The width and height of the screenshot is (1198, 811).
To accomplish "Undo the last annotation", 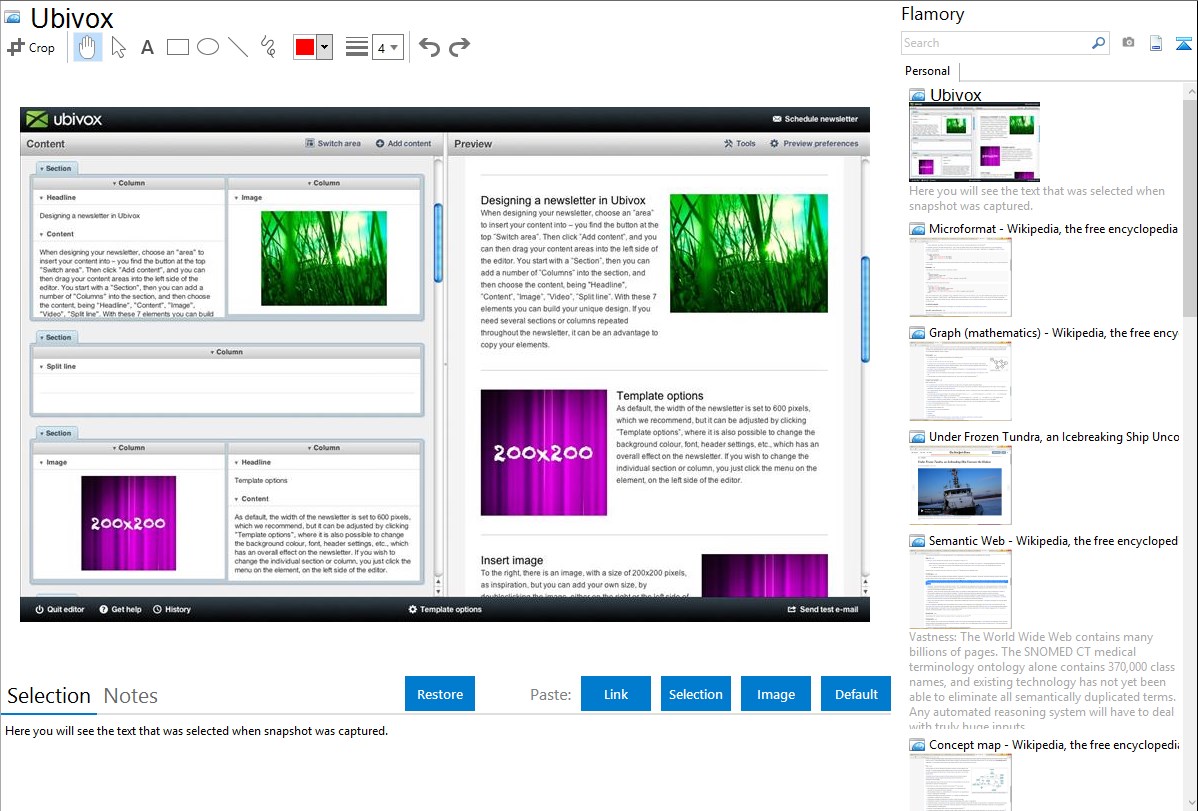I will click(x=429, y=47).
